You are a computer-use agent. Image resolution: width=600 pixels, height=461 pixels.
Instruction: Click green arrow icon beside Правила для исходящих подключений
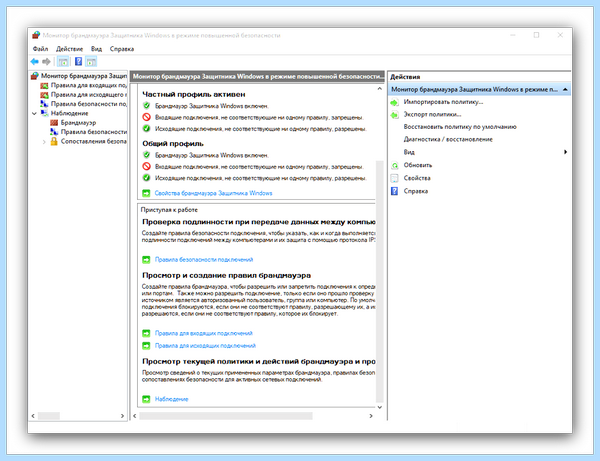pyautogui.click(x=146, y=346)
